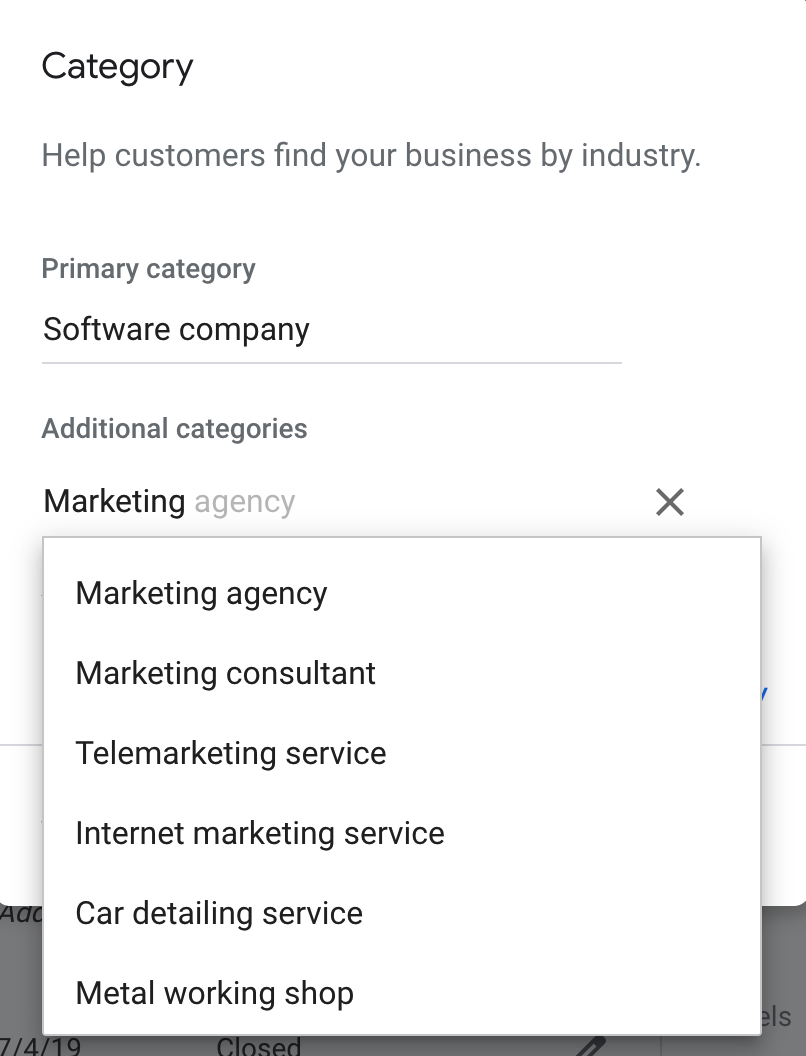The width and height of the screenshot is (806, 1056).
Task: Click the italic cut-off text below dialog's left corner
Action: tap(18, 913)
